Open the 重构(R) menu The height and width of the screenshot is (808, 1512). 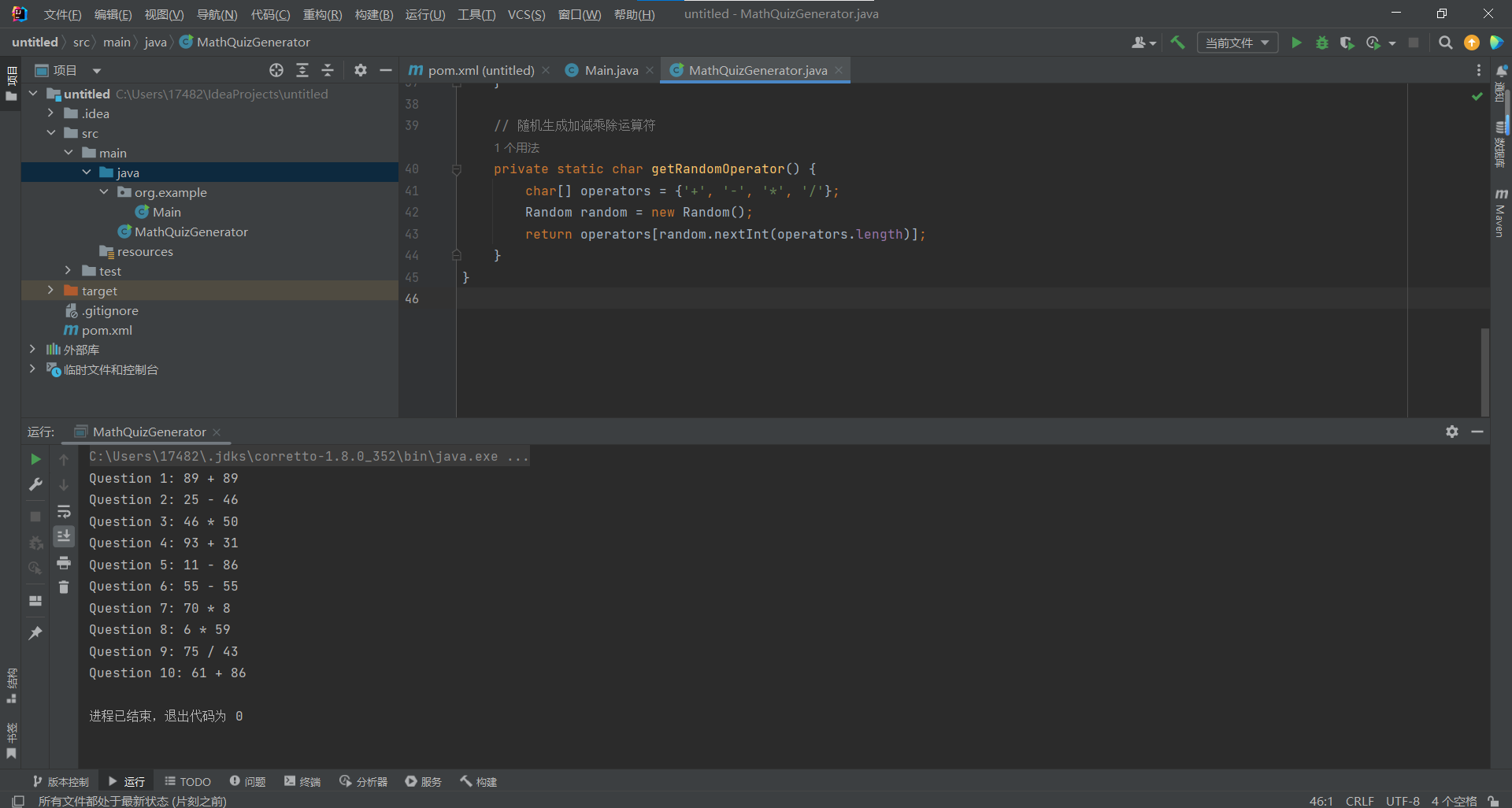click(x=322, y=14)
